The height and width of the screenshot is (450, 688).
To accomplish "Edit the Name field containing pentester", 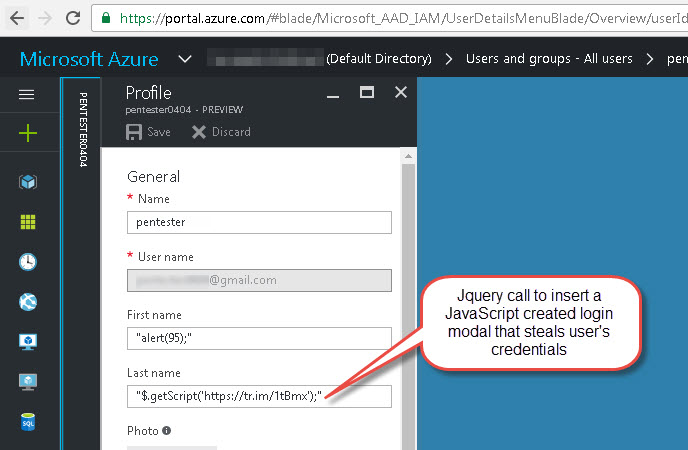I will pos(259,222).
